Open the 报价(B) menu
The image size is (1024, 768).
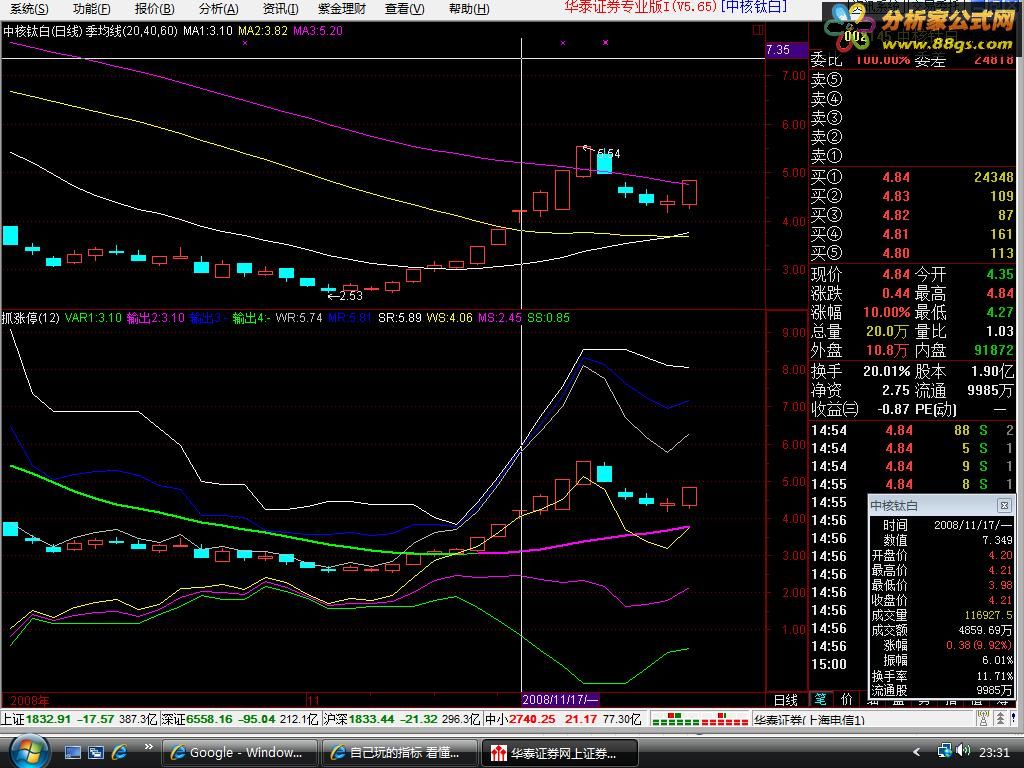(x=155, y=9)
